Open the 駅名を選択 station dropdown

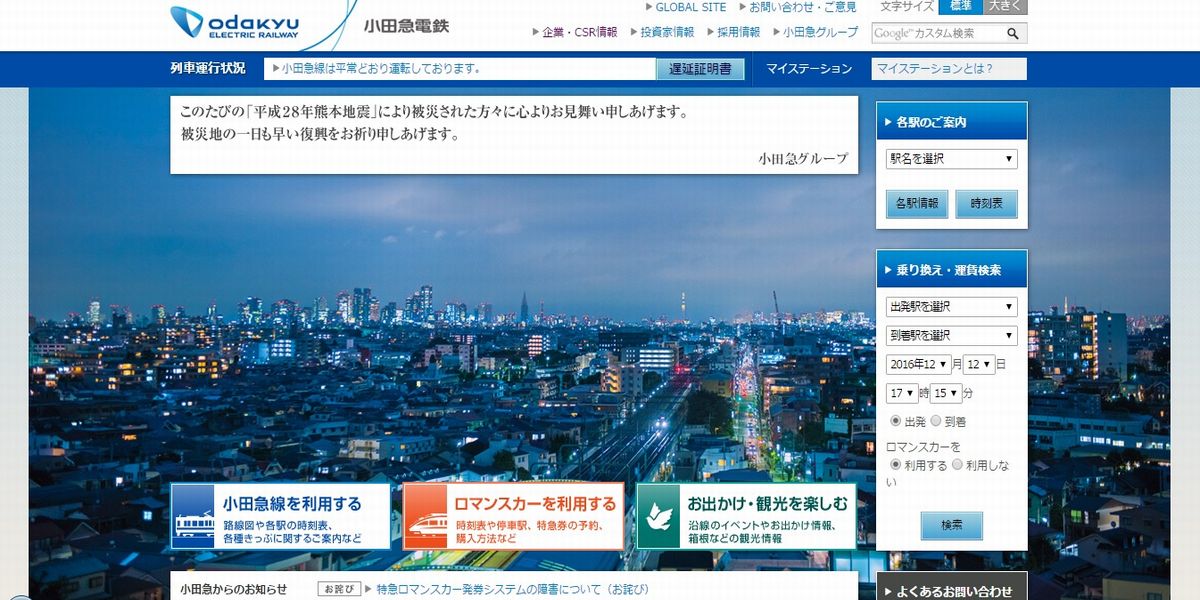pos(951,159)
